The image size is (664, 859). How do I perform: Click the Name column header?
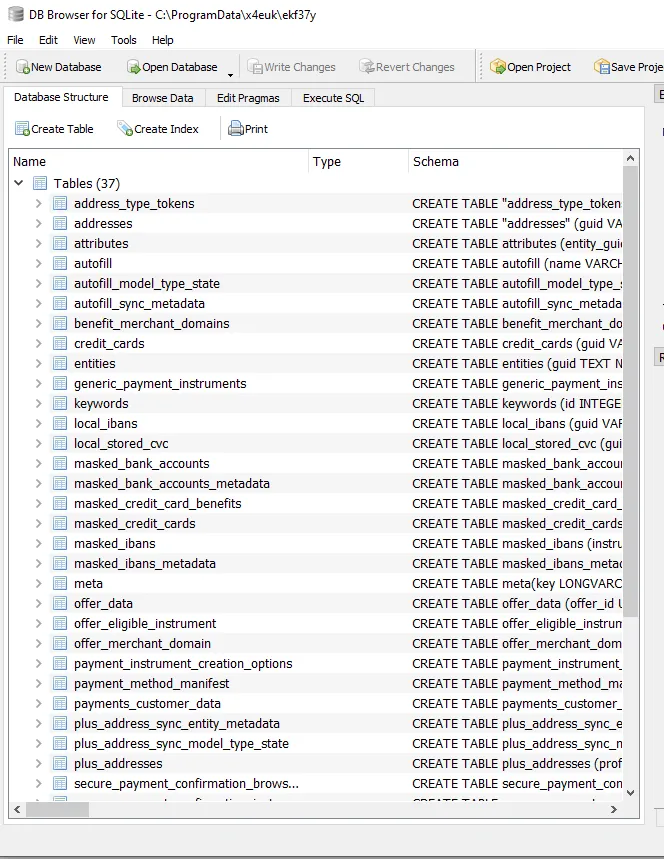[30, 161]
